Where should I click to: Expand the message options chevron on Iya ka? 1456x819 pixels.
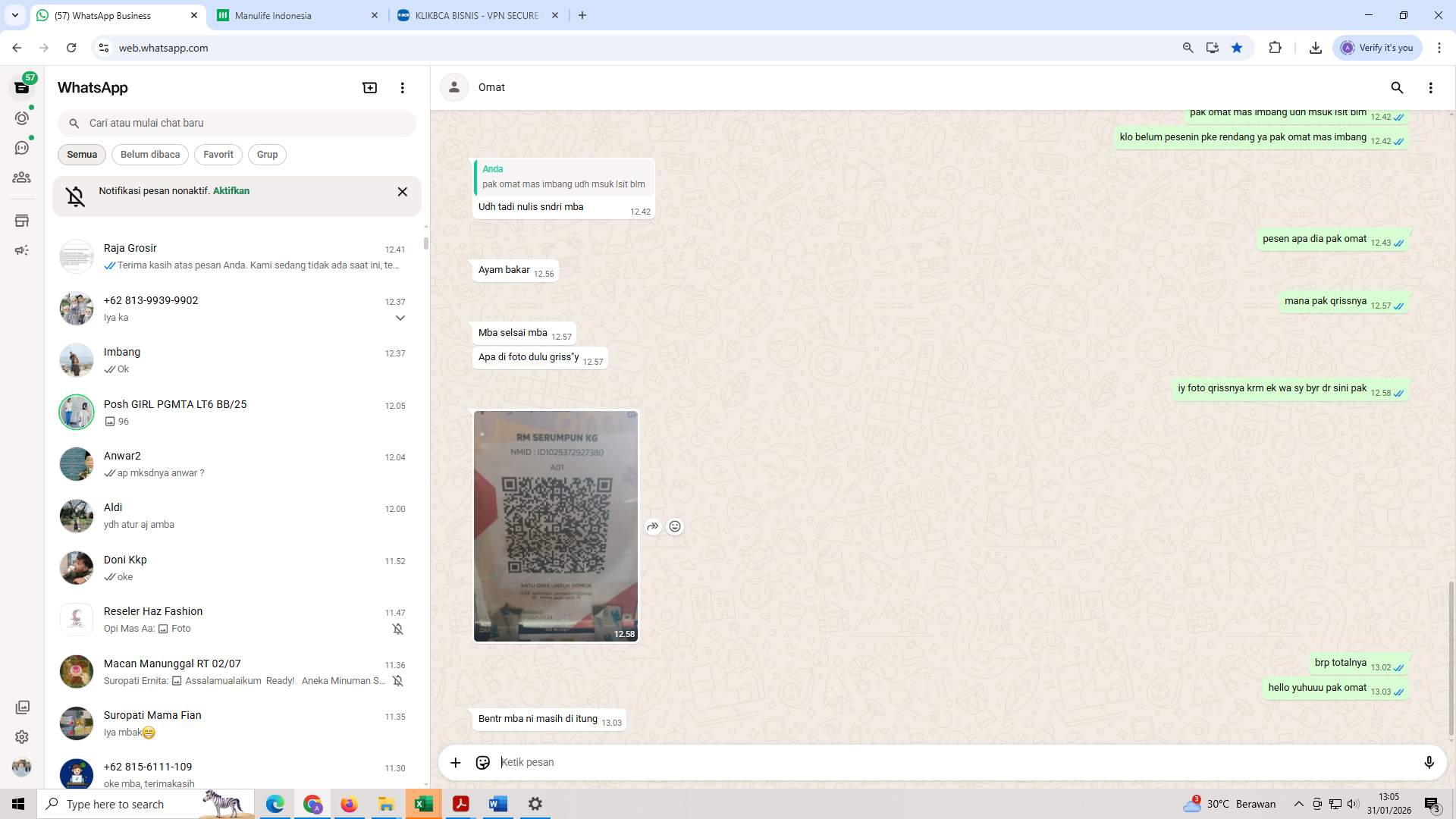tap(400, 318)
